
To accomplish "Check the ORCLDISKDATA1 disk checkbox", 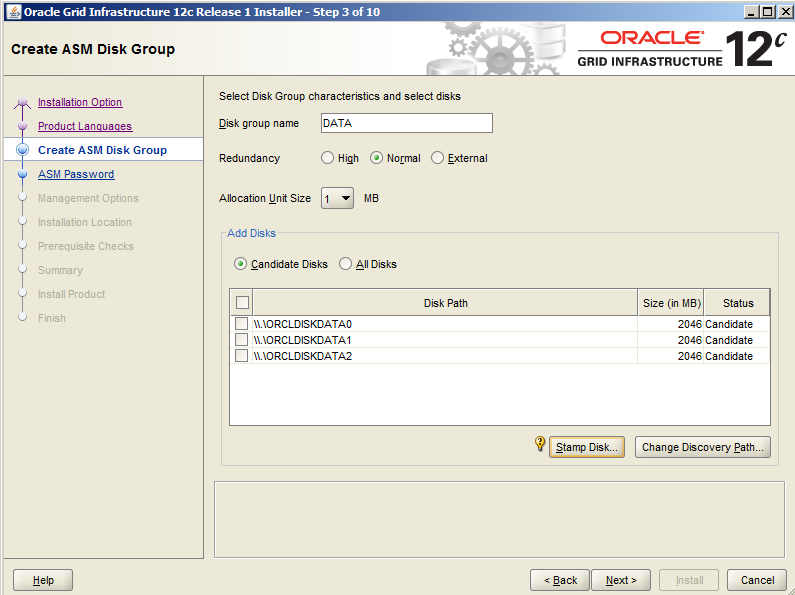I will 241,340.
